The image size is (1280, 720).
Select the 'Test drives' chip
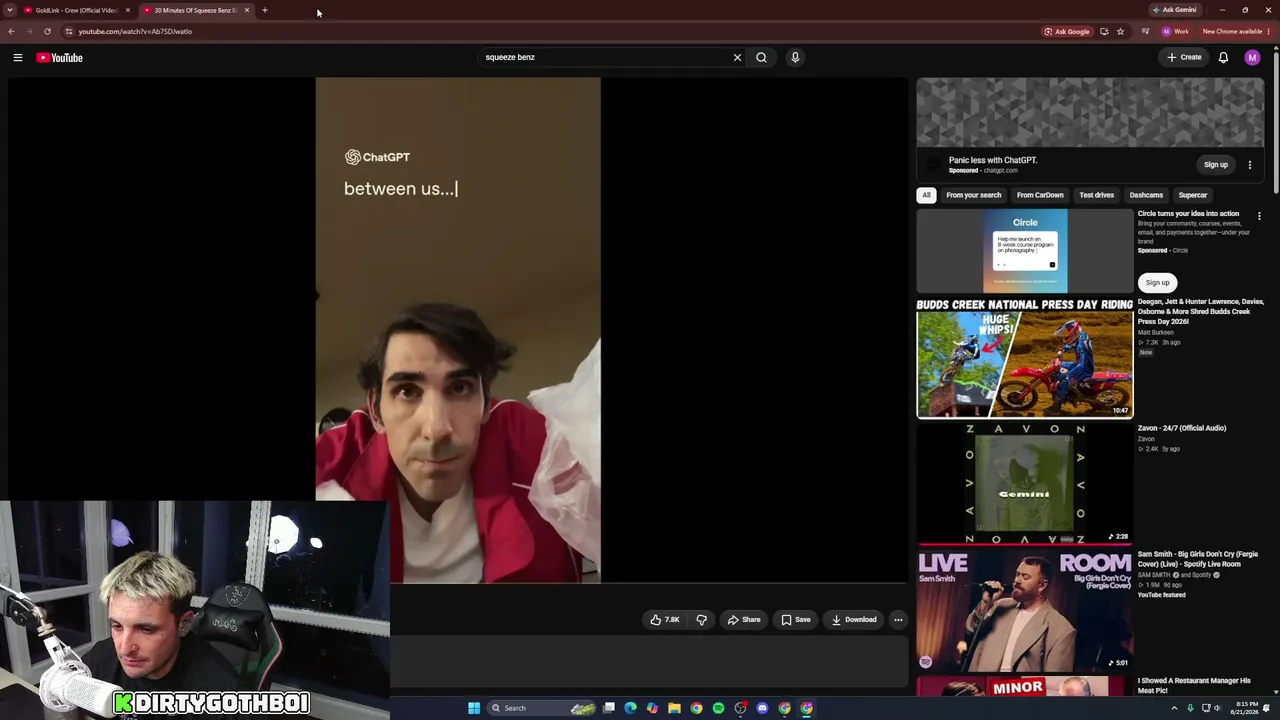[x=1096, y=195]
